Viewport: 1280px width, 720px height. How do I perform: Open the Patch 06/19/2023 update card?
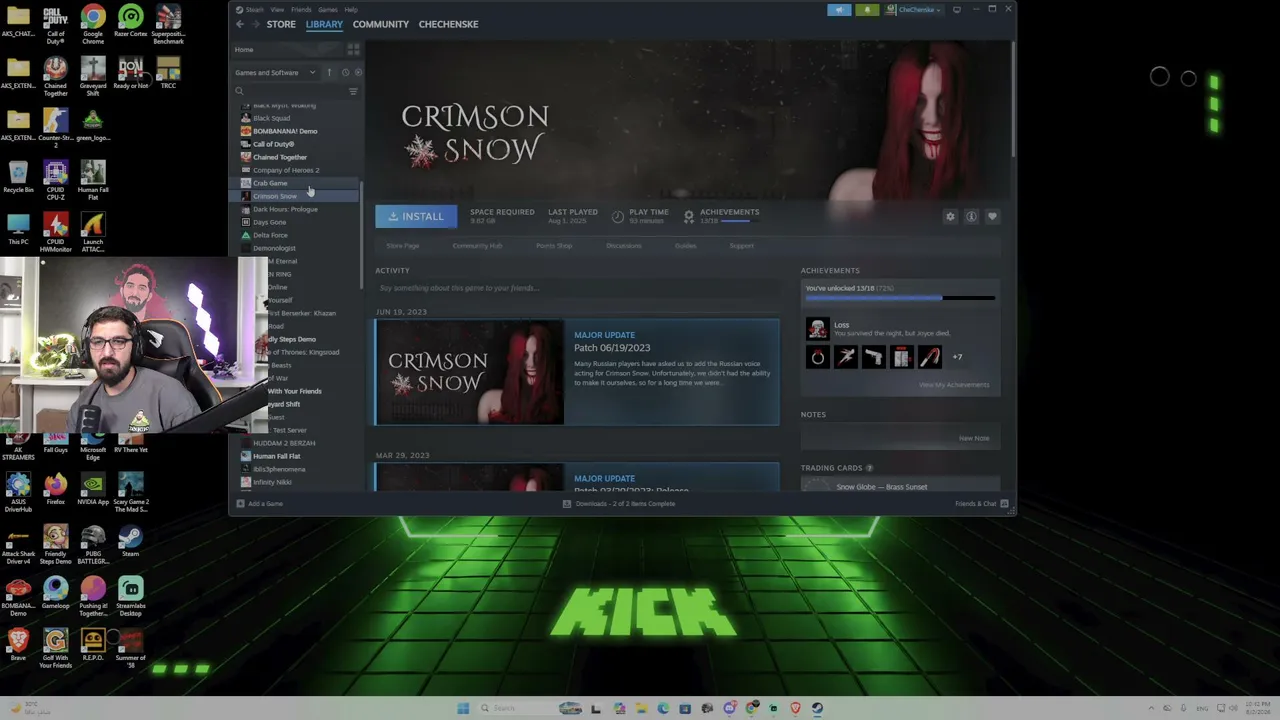click(577, 372)
